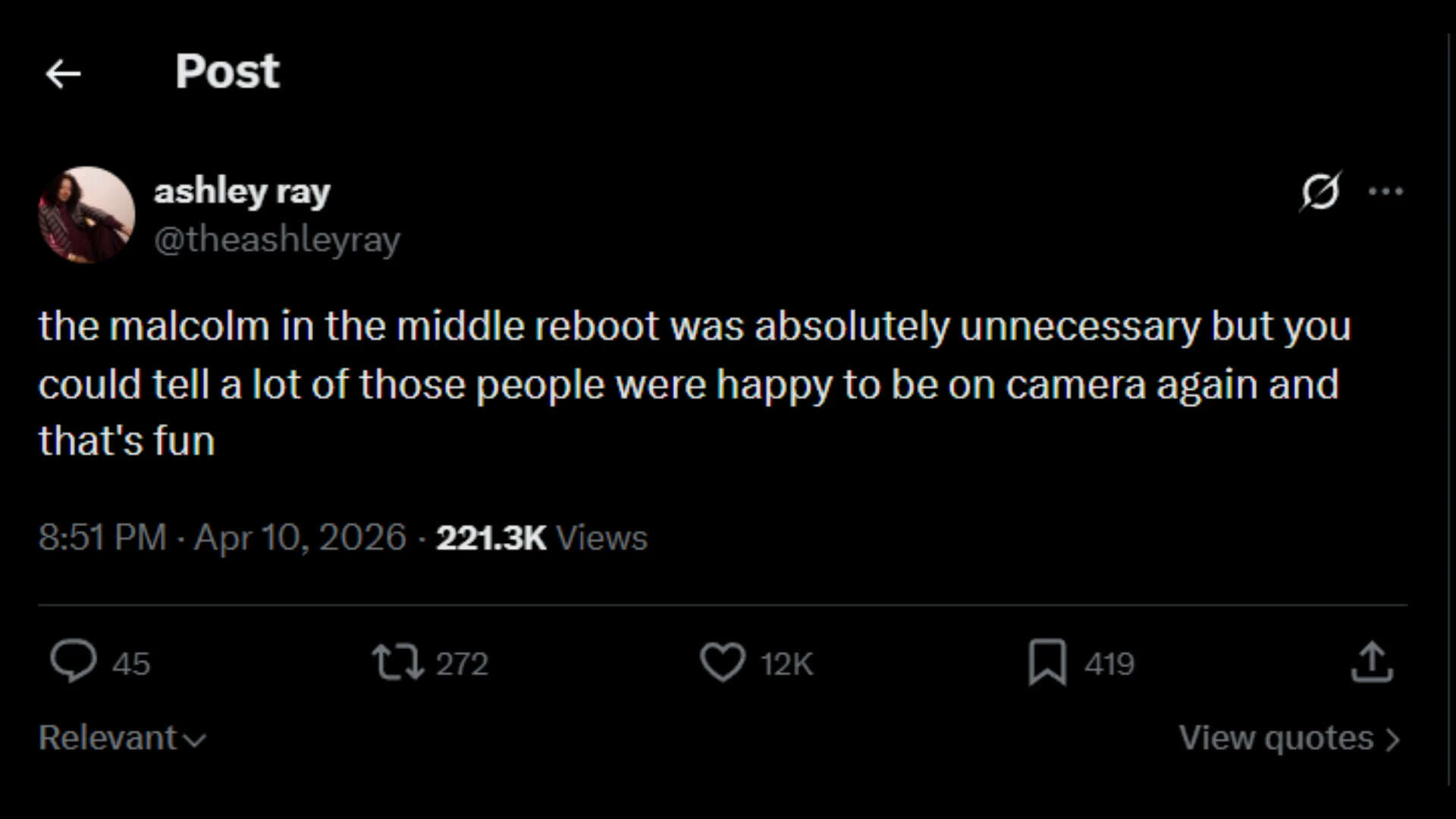Click the 45 replies count
This screenshot has width=1456, height=819.
[x=131, y=664]
